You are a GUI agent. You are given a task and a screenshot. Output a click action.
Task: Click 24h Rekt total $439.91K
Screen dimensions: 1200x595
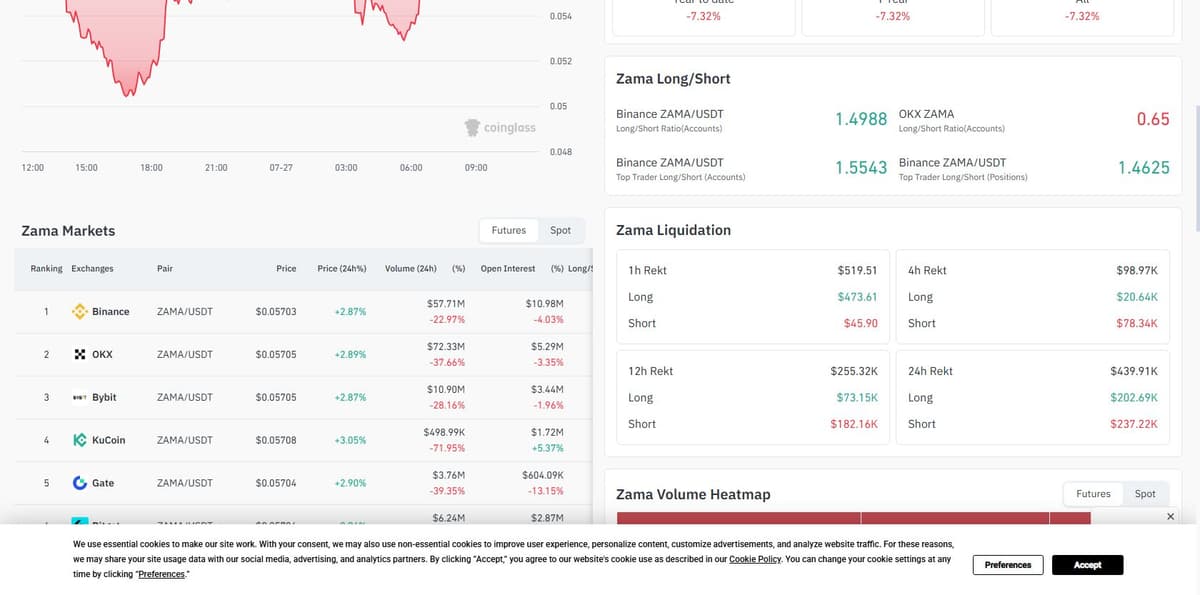[x=1134, y=371]
